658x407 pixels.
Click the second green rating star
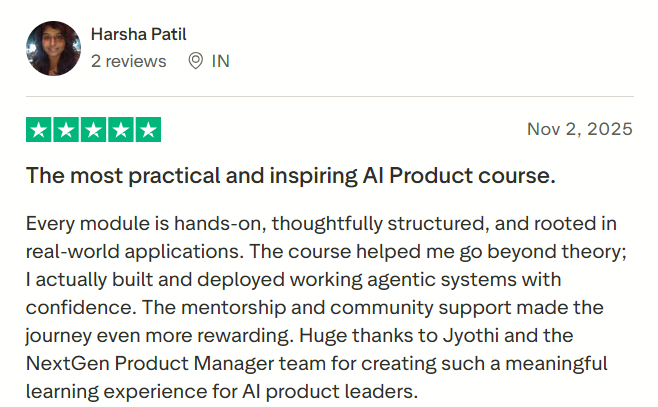pyautogui.click(x=66, y=130)
